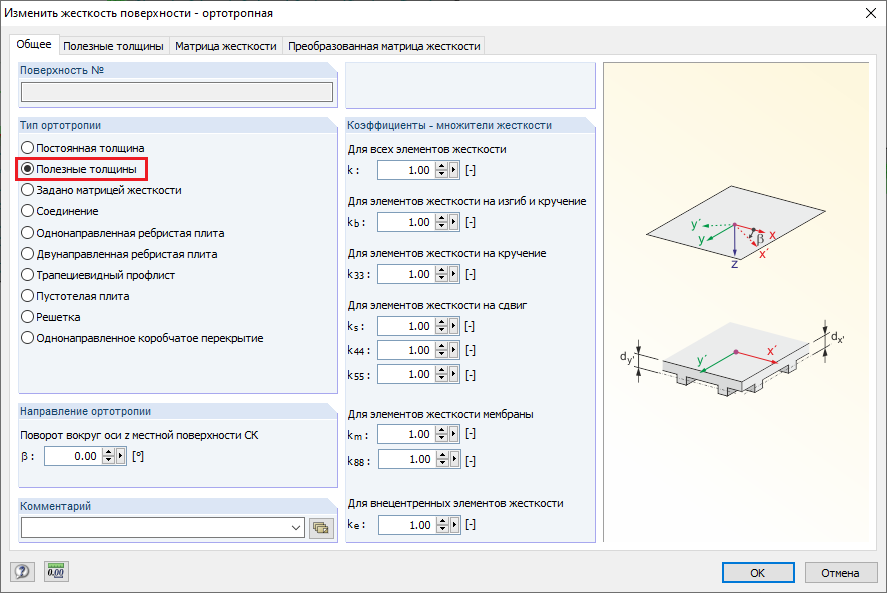
Task: Confirm the dialog with OK
Action: coord(758,573)
